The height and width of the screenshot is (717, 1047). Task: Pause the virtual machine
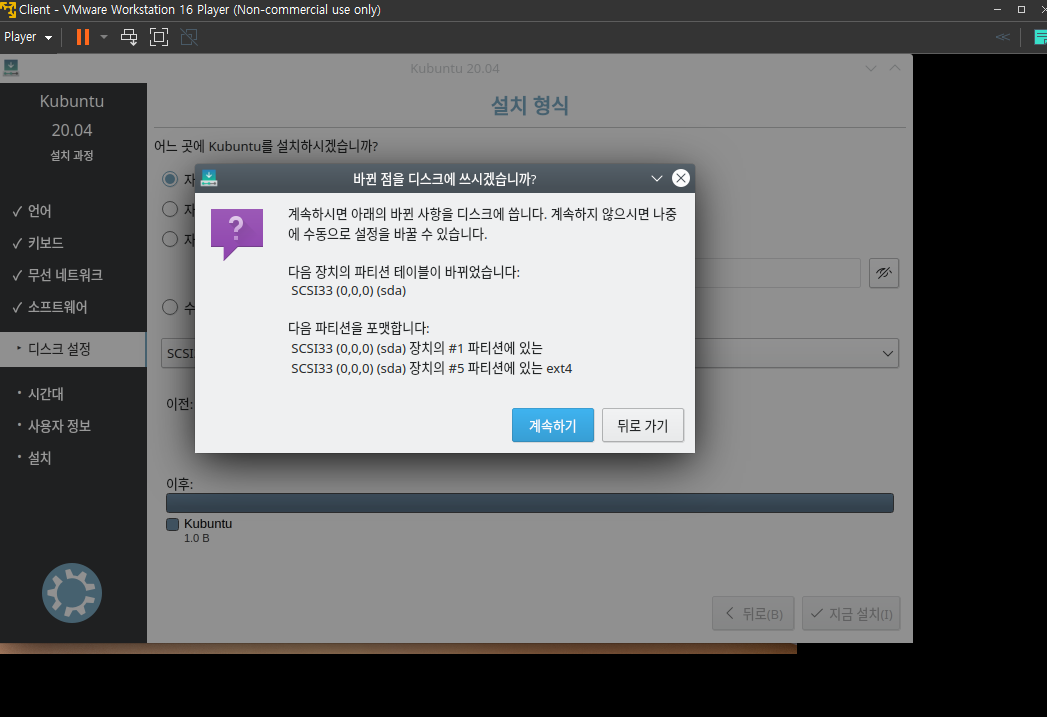click(83, 37)
